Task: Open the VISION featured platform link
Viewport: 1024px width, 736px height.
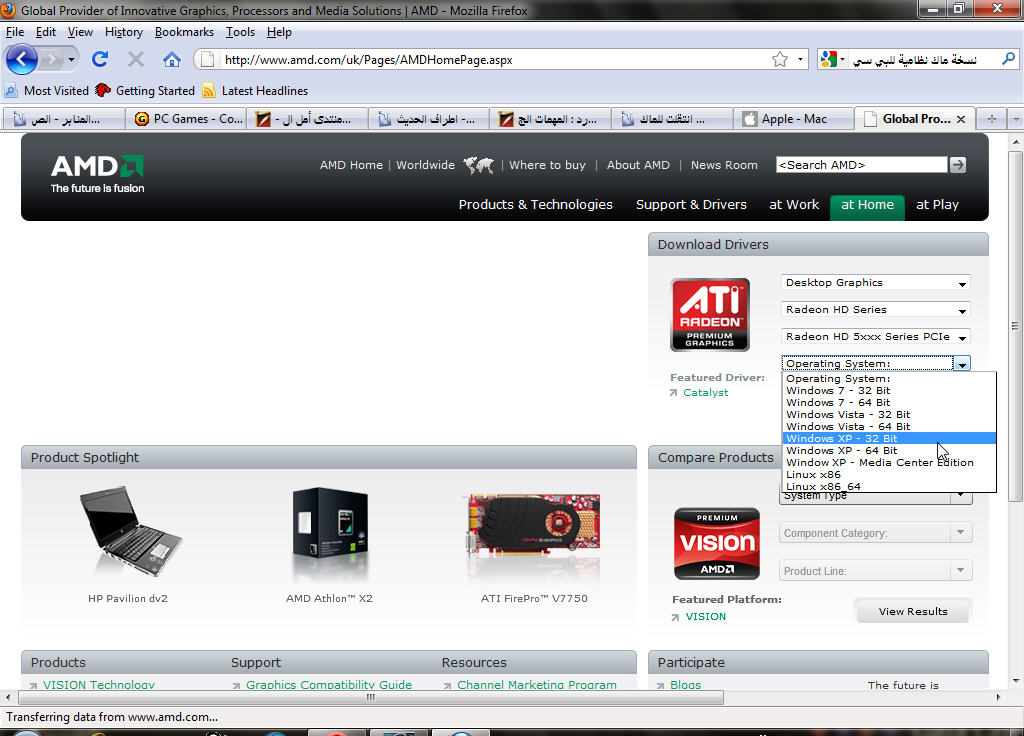Action: point(705,616)
